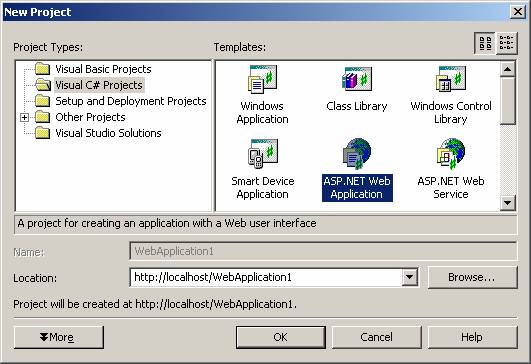Click the Visual Basic Projects folder icon
The width and height of the screenshot is (531, 364).
coord(42,69)
